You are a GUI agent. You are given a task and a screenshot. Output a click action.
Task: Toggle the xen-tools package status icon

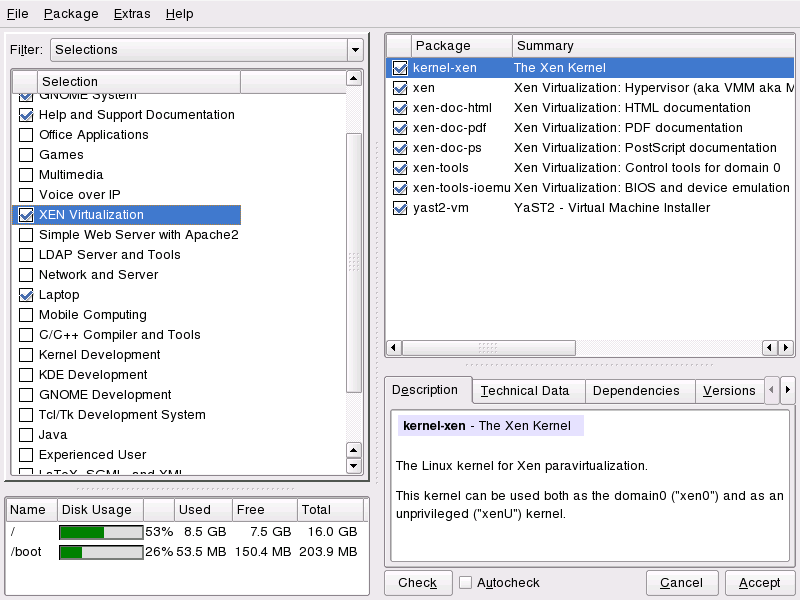coord(400,168)
